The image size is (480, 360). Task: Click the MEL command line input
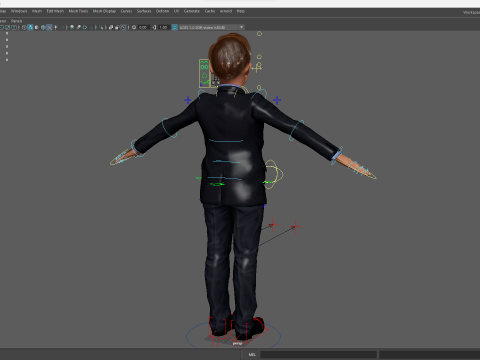tap(318, 354)
